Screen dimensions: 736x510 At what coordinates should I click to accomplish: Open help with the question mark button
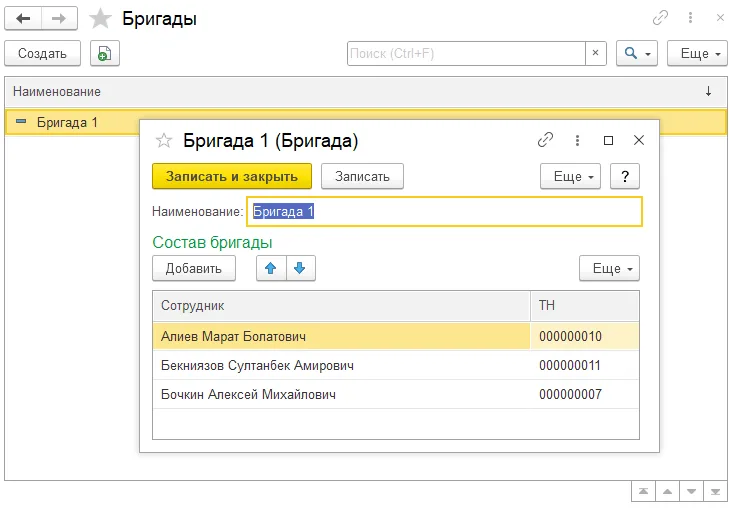pyautogui.click(x=625, y=176)
